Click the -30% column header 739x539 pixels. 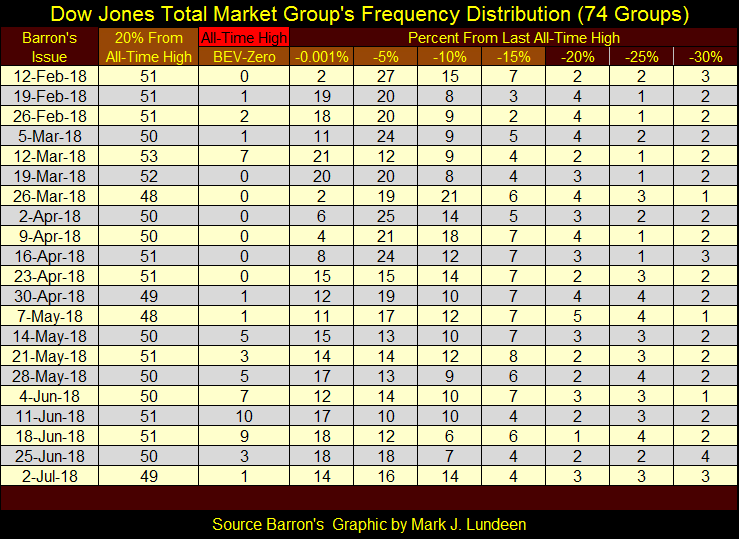tap(705, 57)
